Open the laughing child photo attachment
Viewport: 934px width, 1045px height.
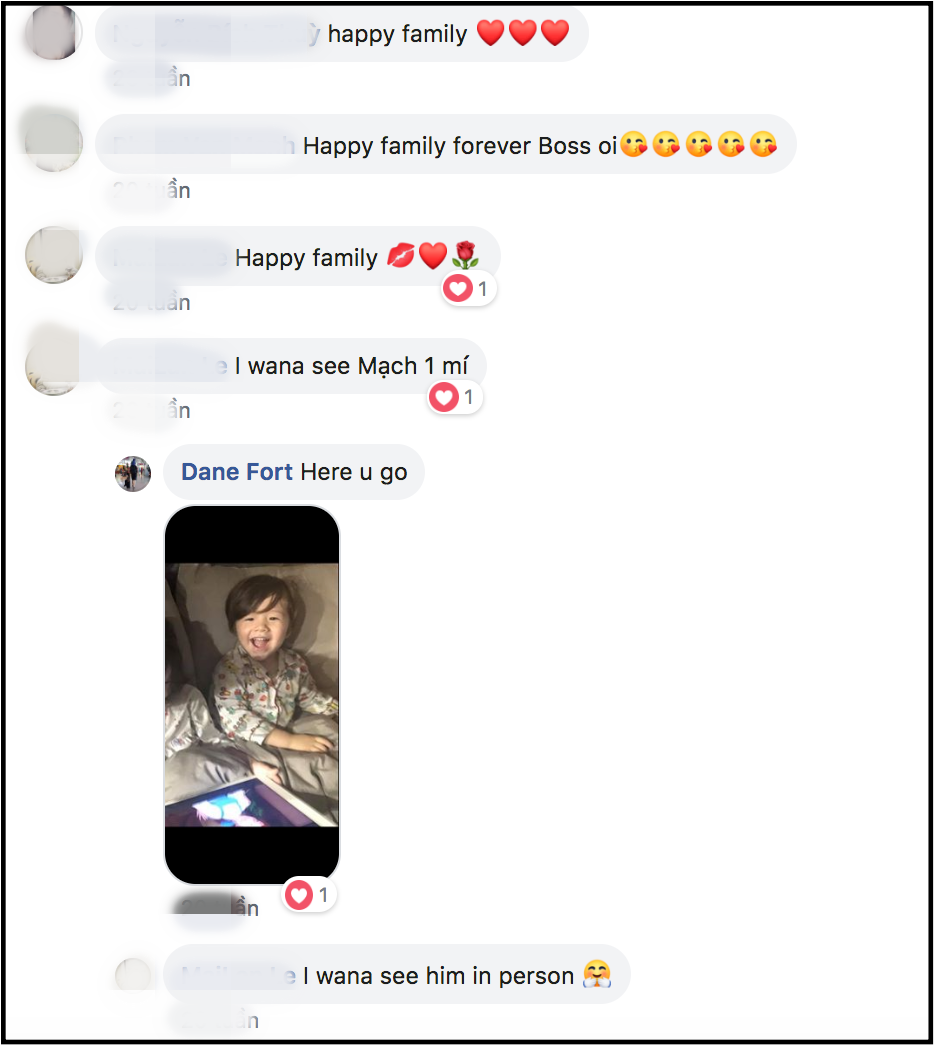252,694
